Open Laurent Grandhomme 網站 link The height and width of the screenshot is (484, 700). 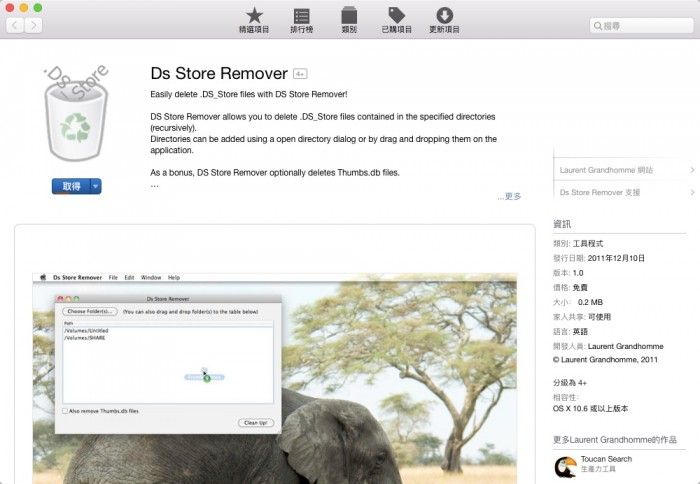coord(606,170)
